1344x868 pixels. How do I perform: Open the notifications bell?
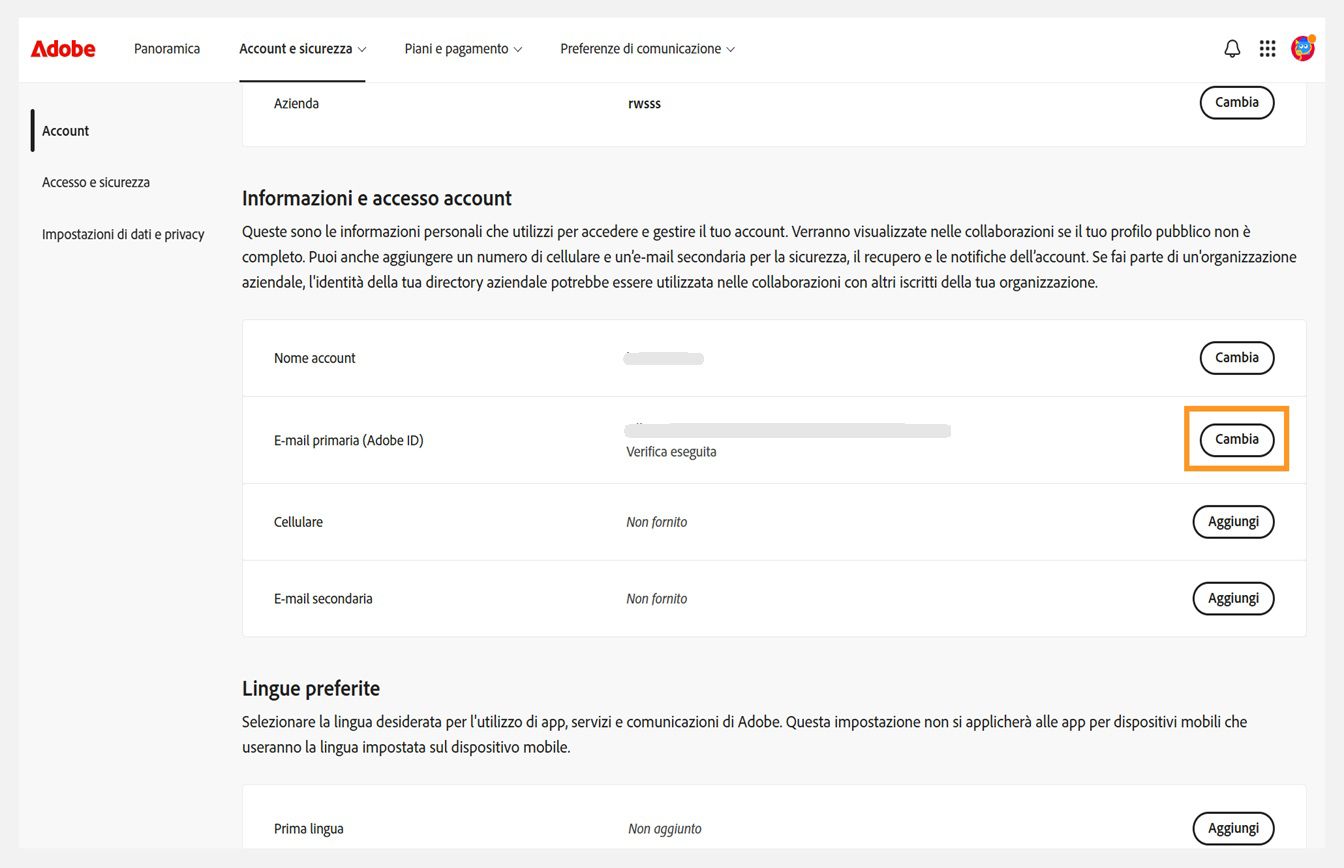[1232, 48]
